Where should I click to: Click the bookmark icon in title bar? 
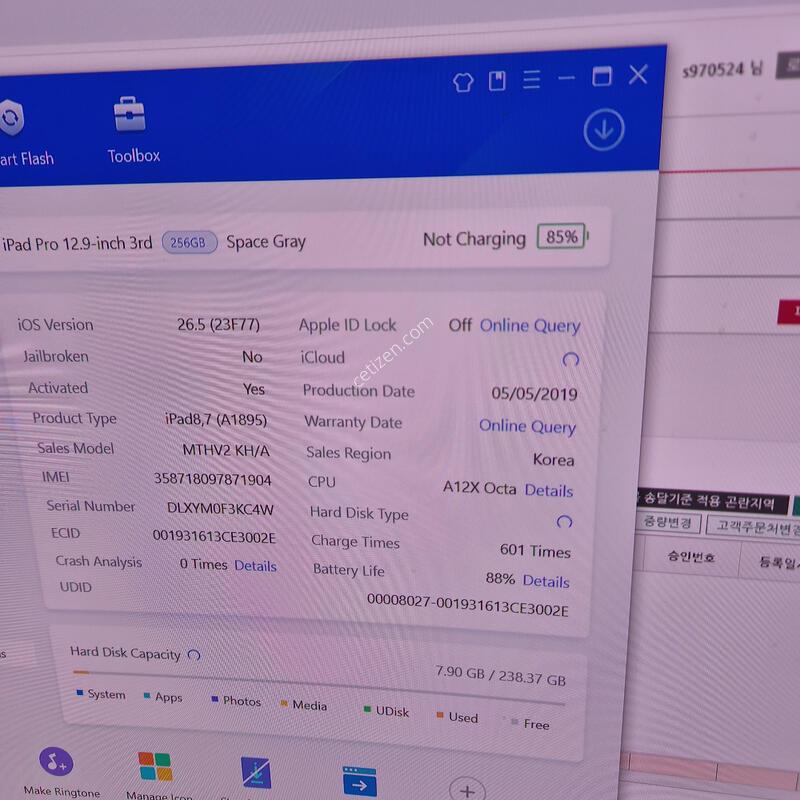[x=497, y=81]
